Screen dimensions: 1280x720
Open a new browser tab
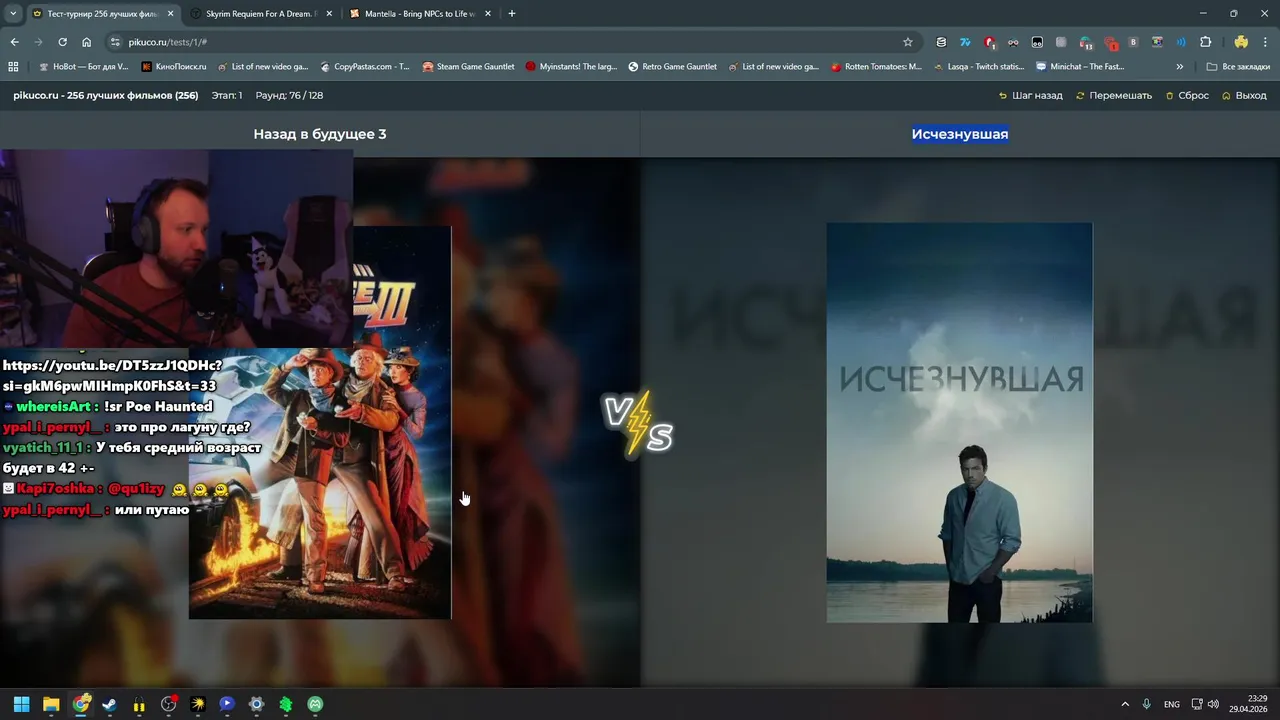tap(512, 14)
